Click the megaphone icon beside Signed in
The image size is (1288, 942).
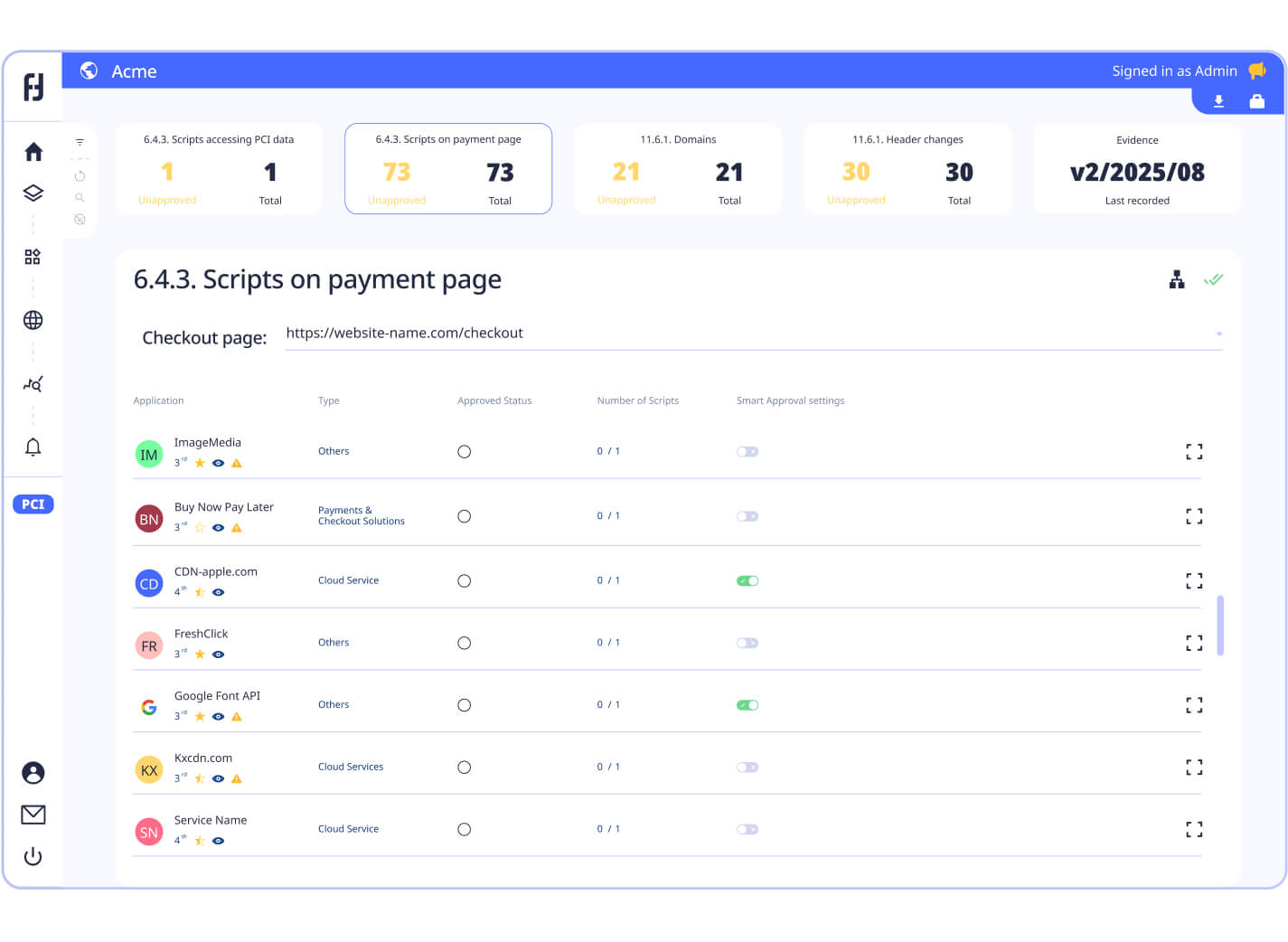1257,71
